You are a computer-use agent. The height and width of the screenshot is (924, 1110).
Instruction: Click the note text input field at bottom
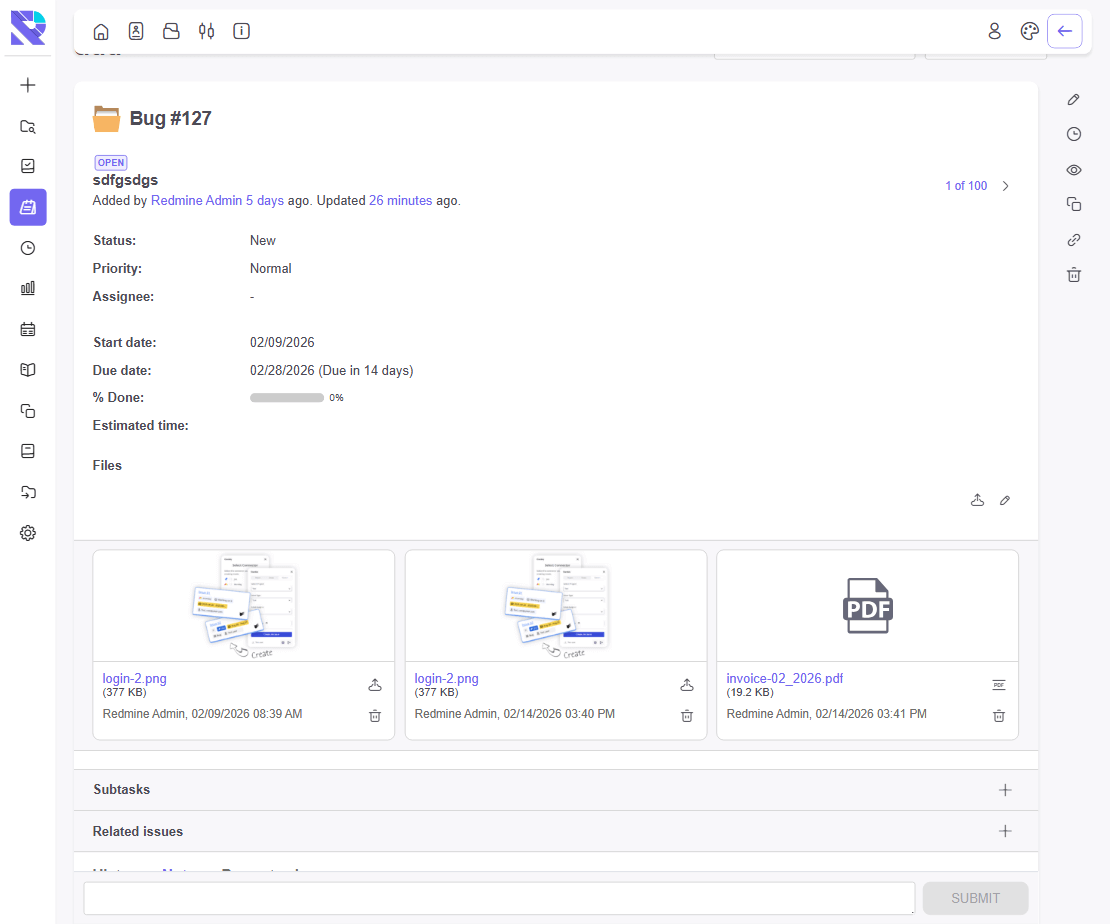coord(498,898)
